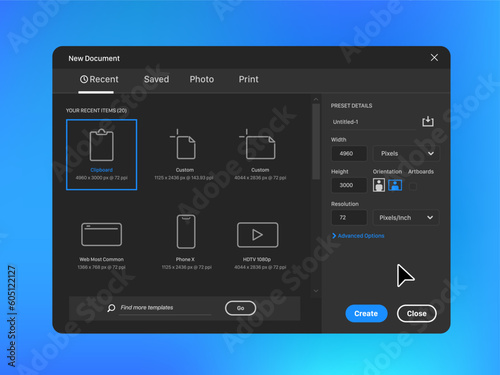Click the Height input field showing 3000
This screenshot has height=375, width=500.
point(349,185)
